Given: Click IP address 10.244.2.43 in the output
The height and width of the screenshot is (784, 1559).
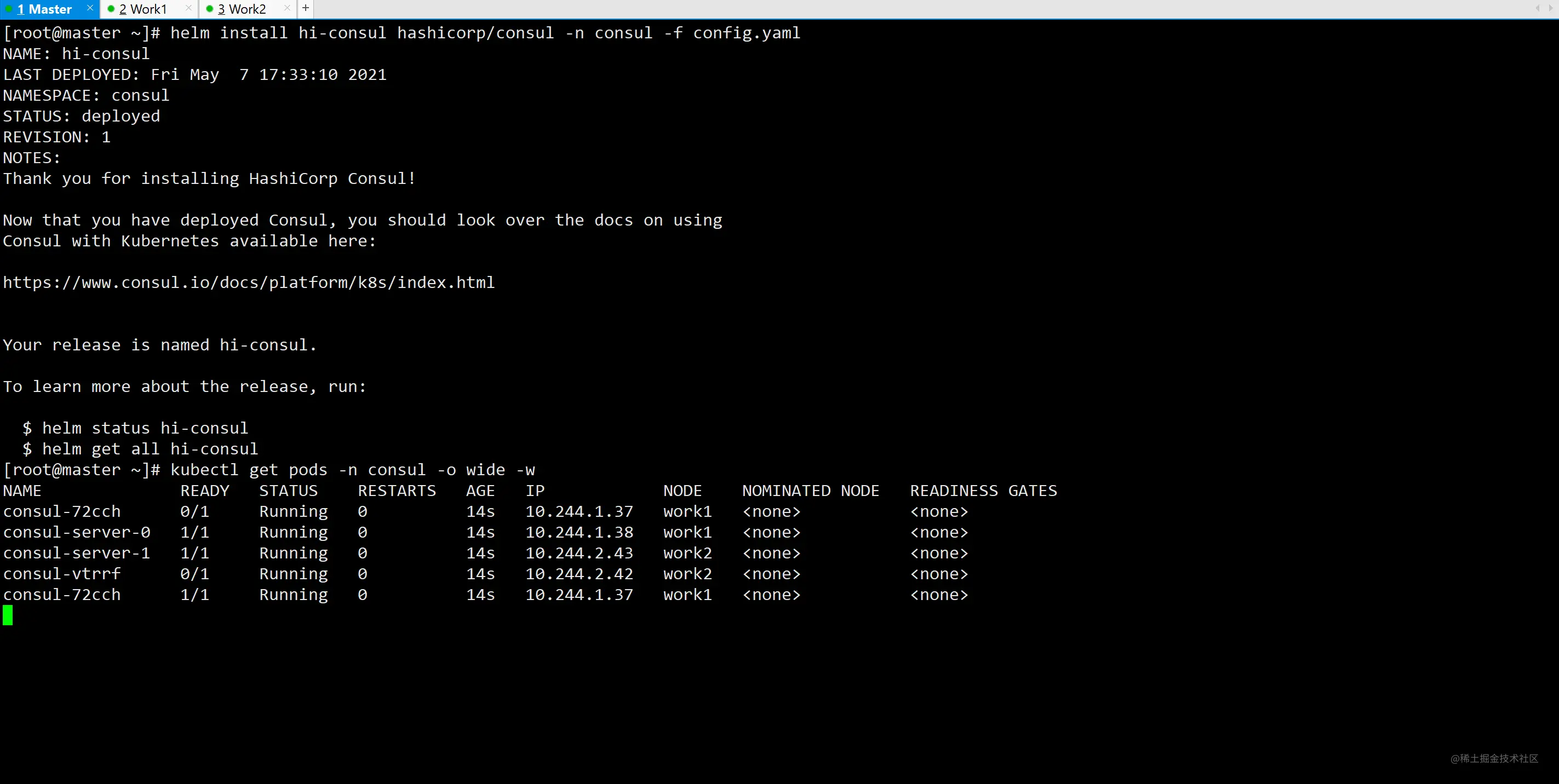Looking at the screenshot, I should click(x=579, y=553).
